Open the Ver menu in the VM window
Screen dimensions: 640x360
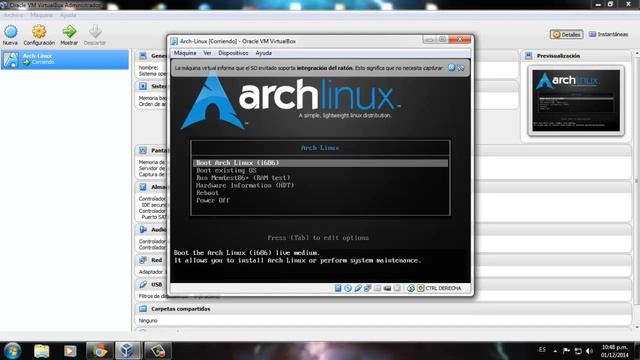[207, 53]
